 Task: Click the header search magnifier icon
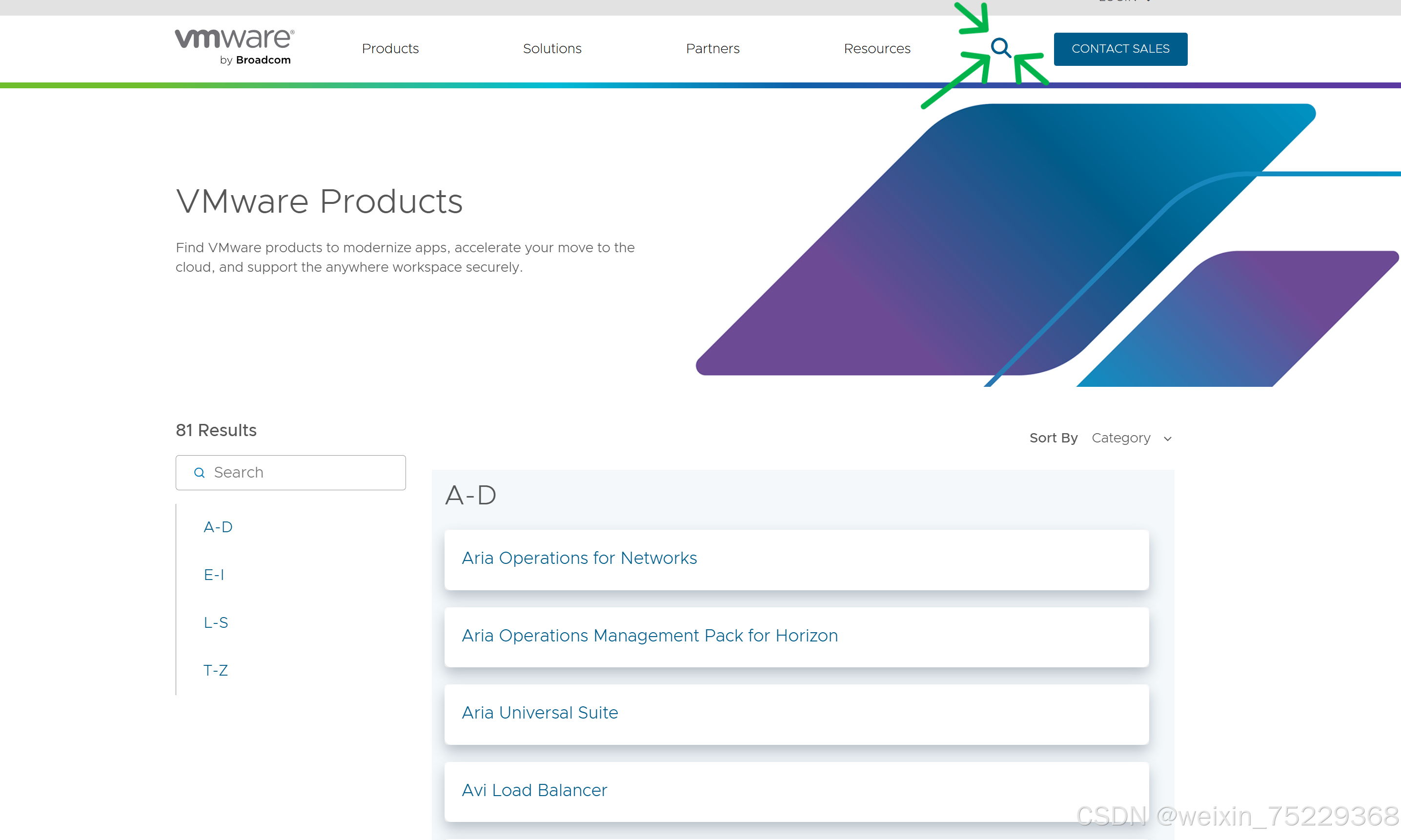(1000, 48)
